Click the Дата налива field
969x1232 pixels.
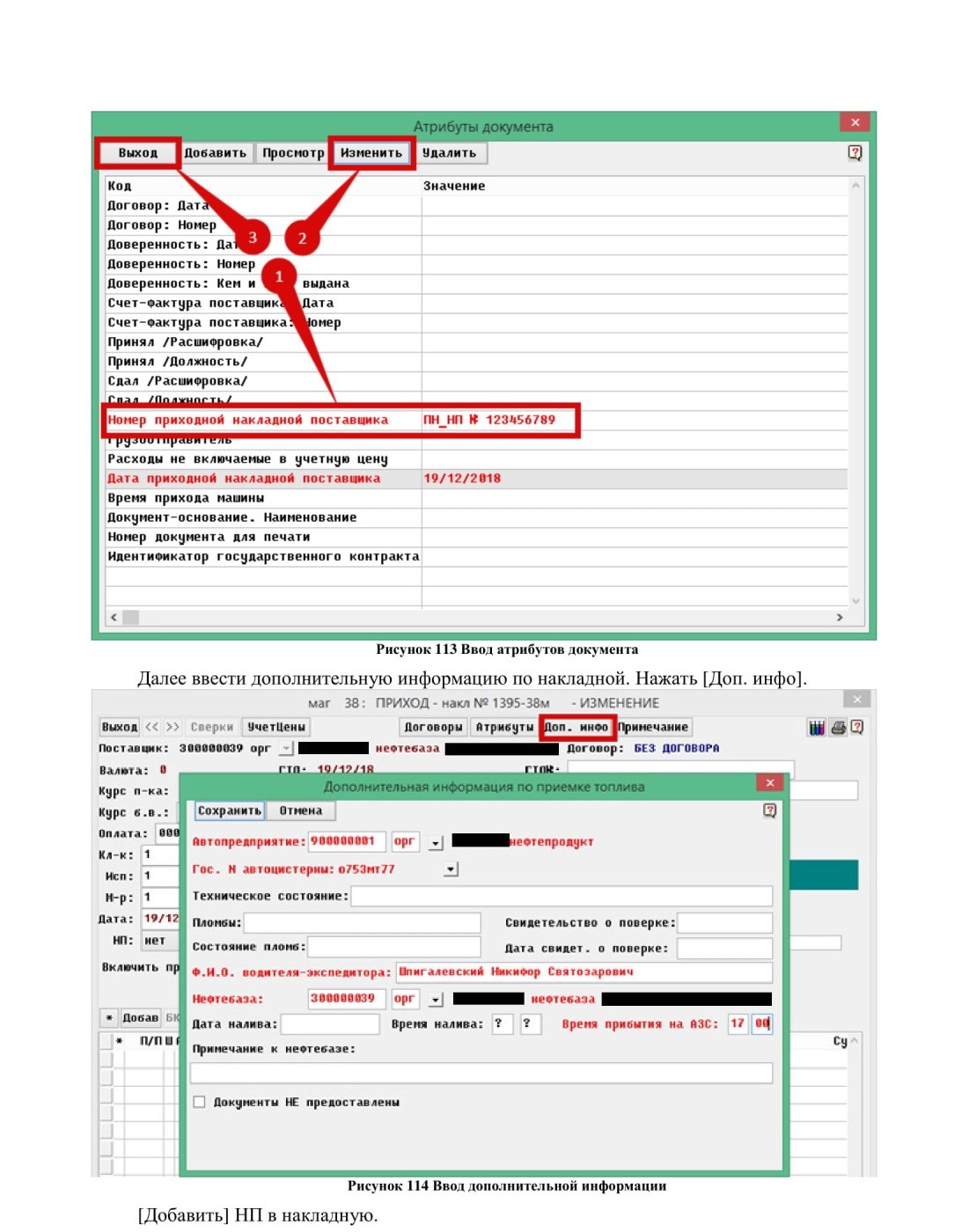pyautogui.click(x=330, y=1023)
